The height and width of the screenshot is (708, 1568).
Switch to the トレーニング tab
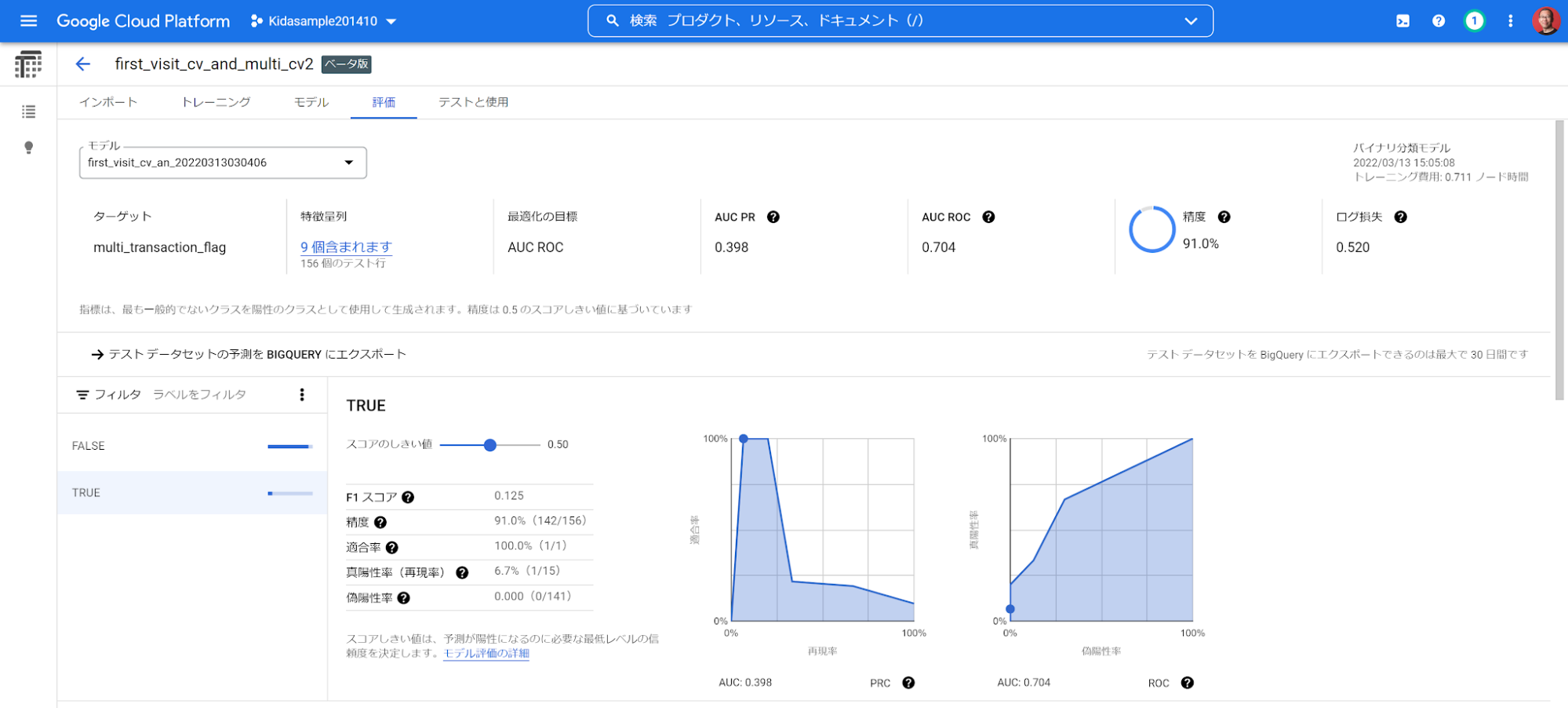click(216, 103)
